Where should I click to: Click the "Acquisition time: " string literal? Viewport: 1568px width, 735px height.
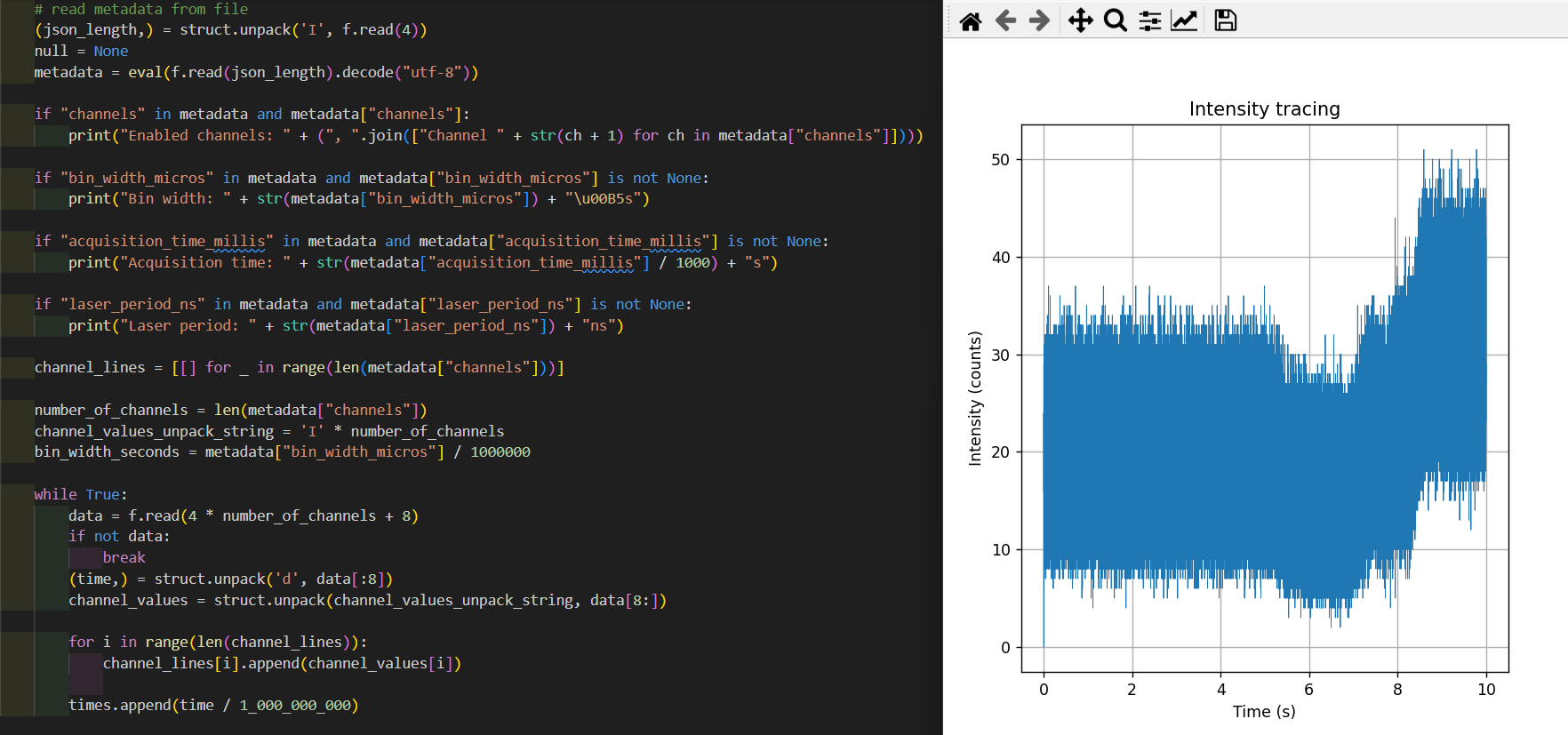click(205, 262)
